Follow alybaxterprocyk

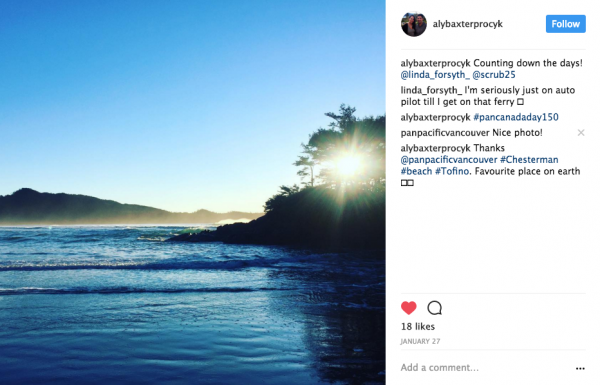click(566, 24)
